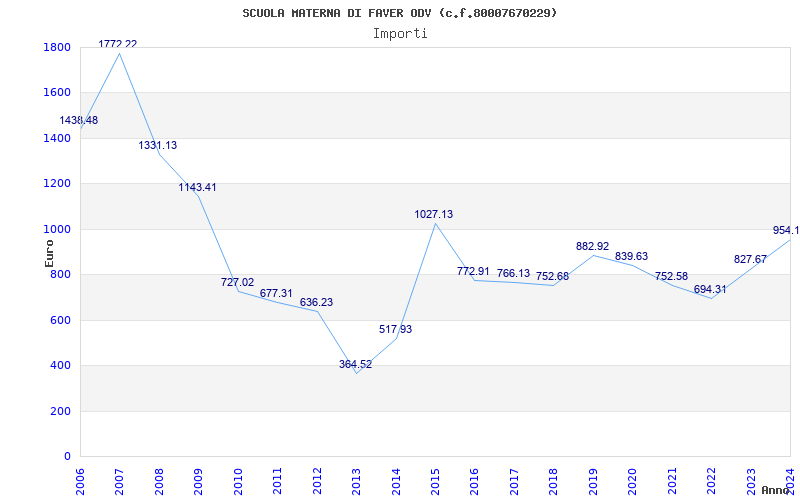
Task: Click the 694.31 value label for 2022
Action: (x=710, y=289)
